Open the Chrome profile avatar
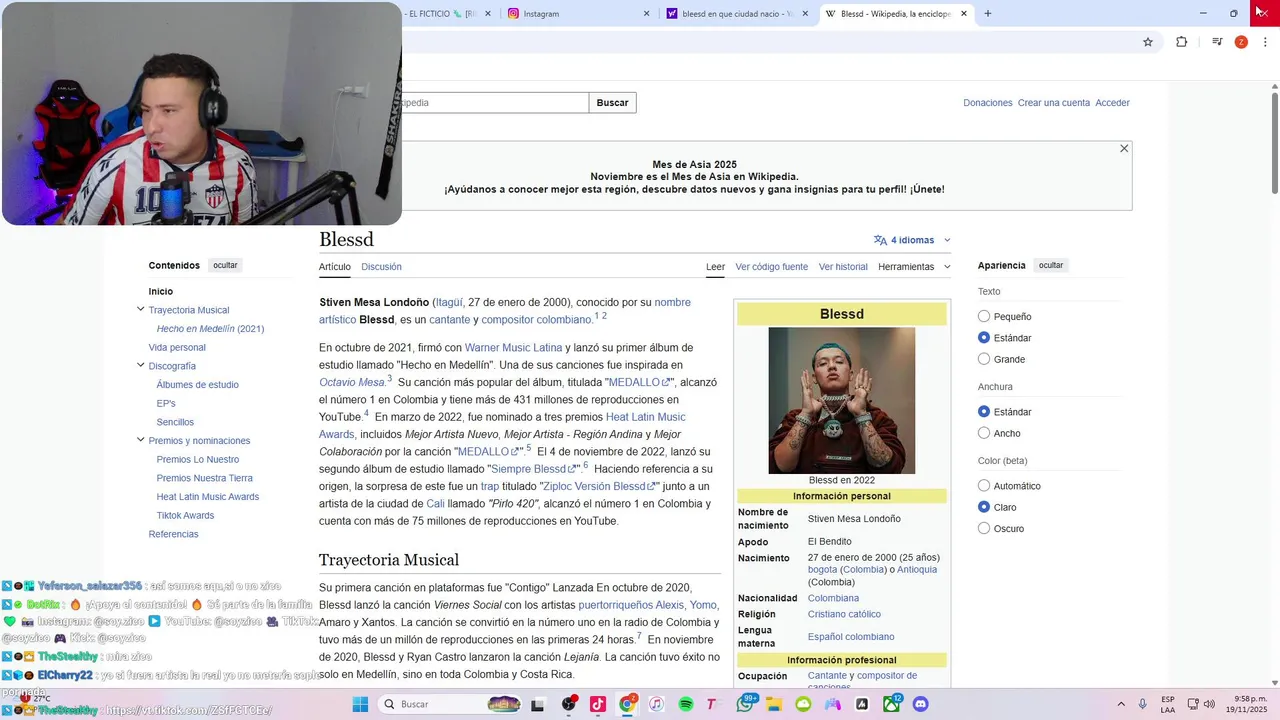 point(1241,42)
